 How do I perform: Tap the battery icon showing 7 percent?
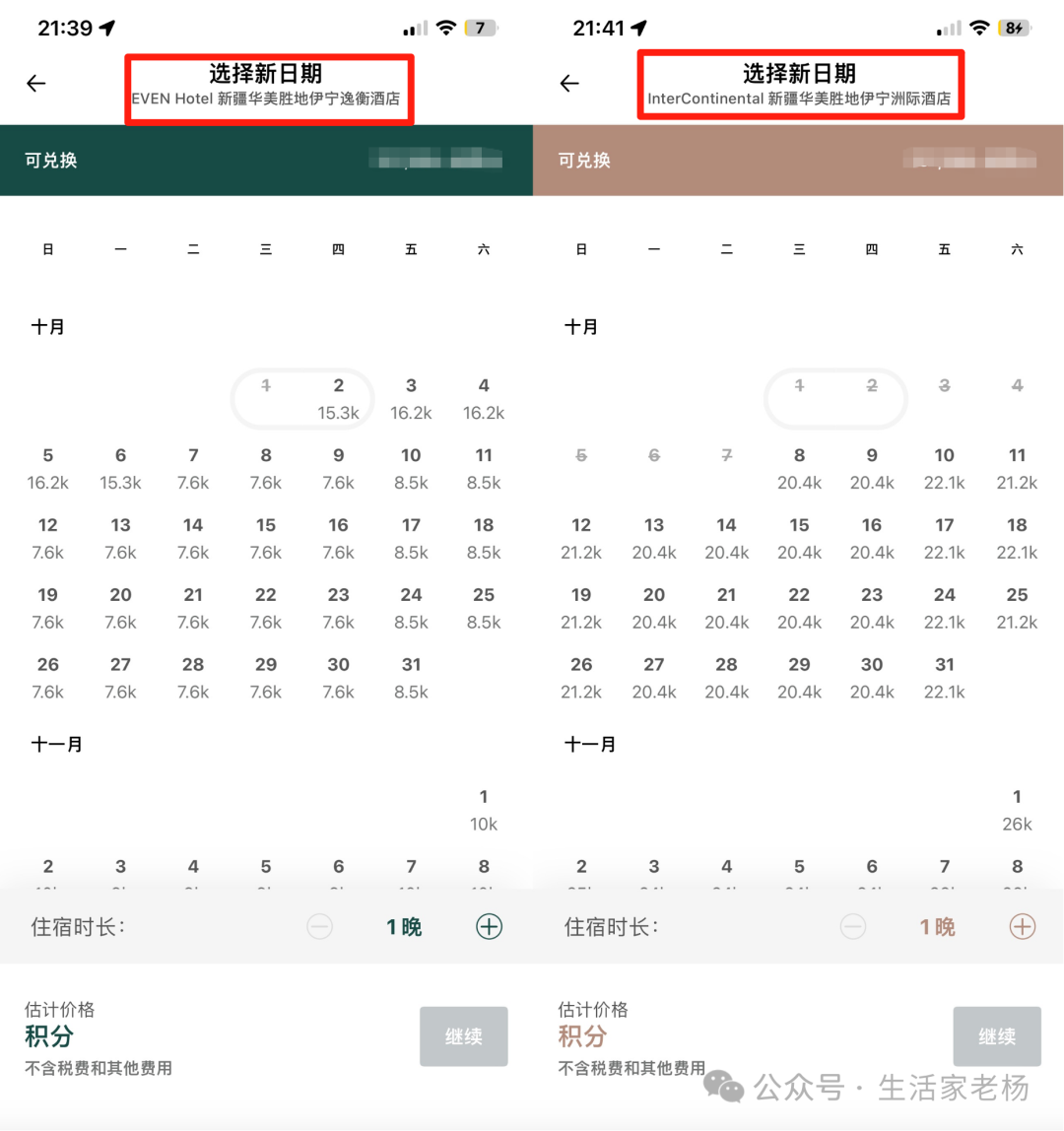[x=481, y=29]
